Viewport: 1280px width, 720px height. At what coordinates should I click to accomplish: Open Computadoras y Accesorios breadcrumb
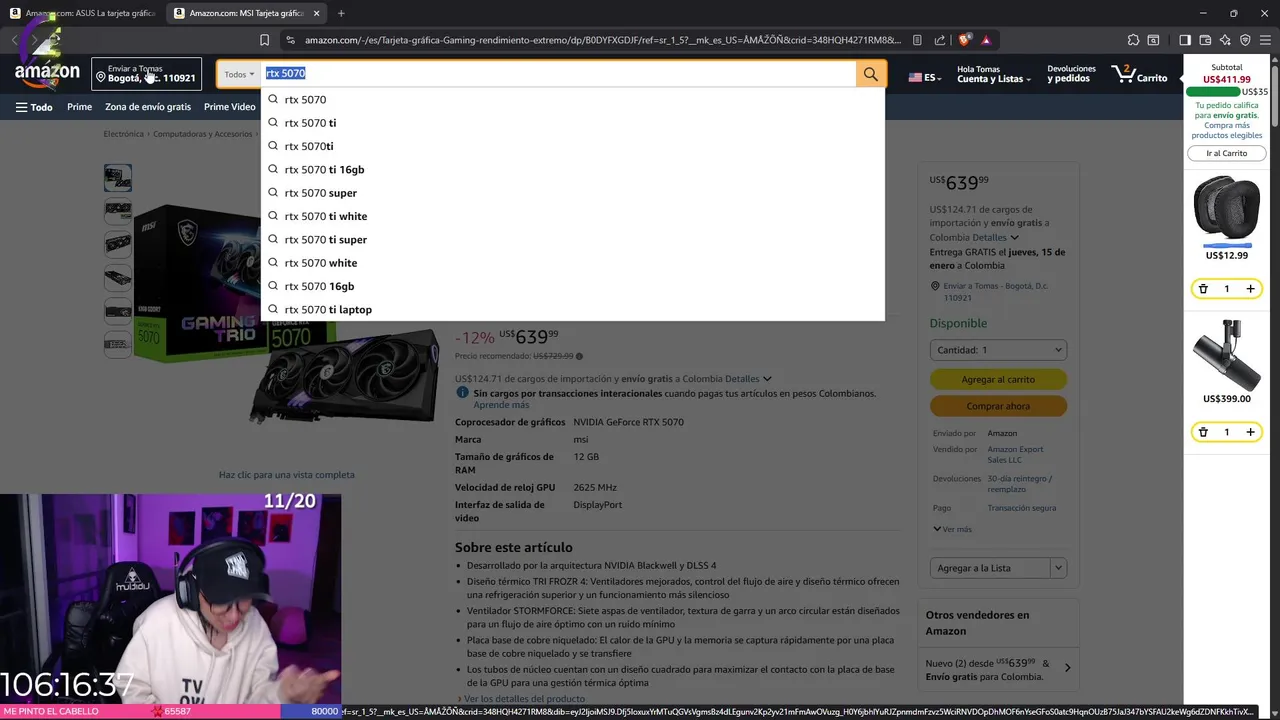[203, 134]
